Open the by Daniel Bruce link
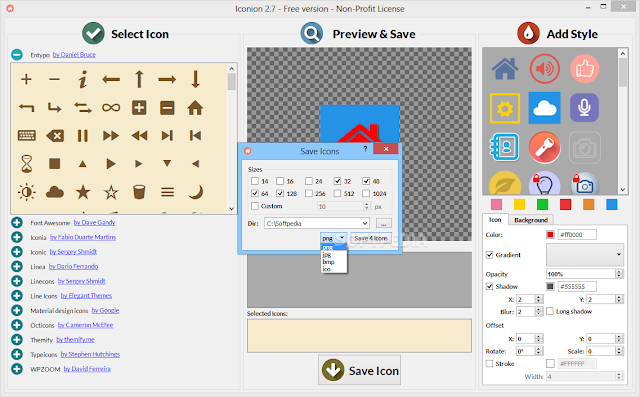The image size is (640, 397). [x=74, y=54]
